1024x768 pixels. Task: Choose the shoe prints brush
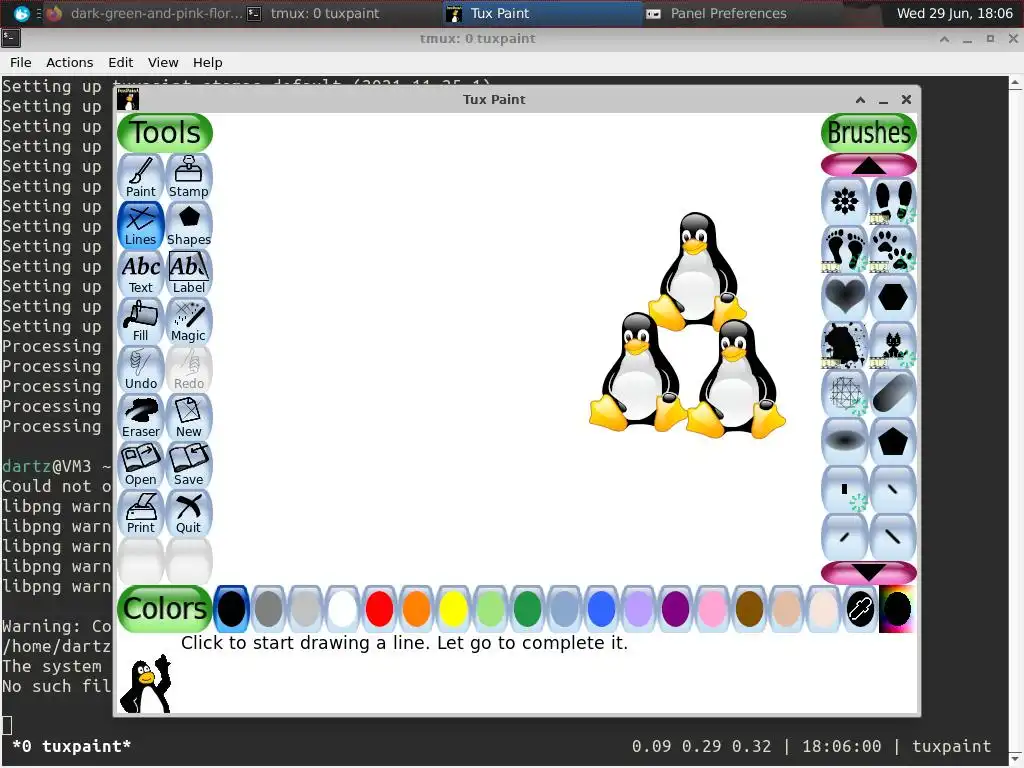pyautogui.click(x=893, y=201)
